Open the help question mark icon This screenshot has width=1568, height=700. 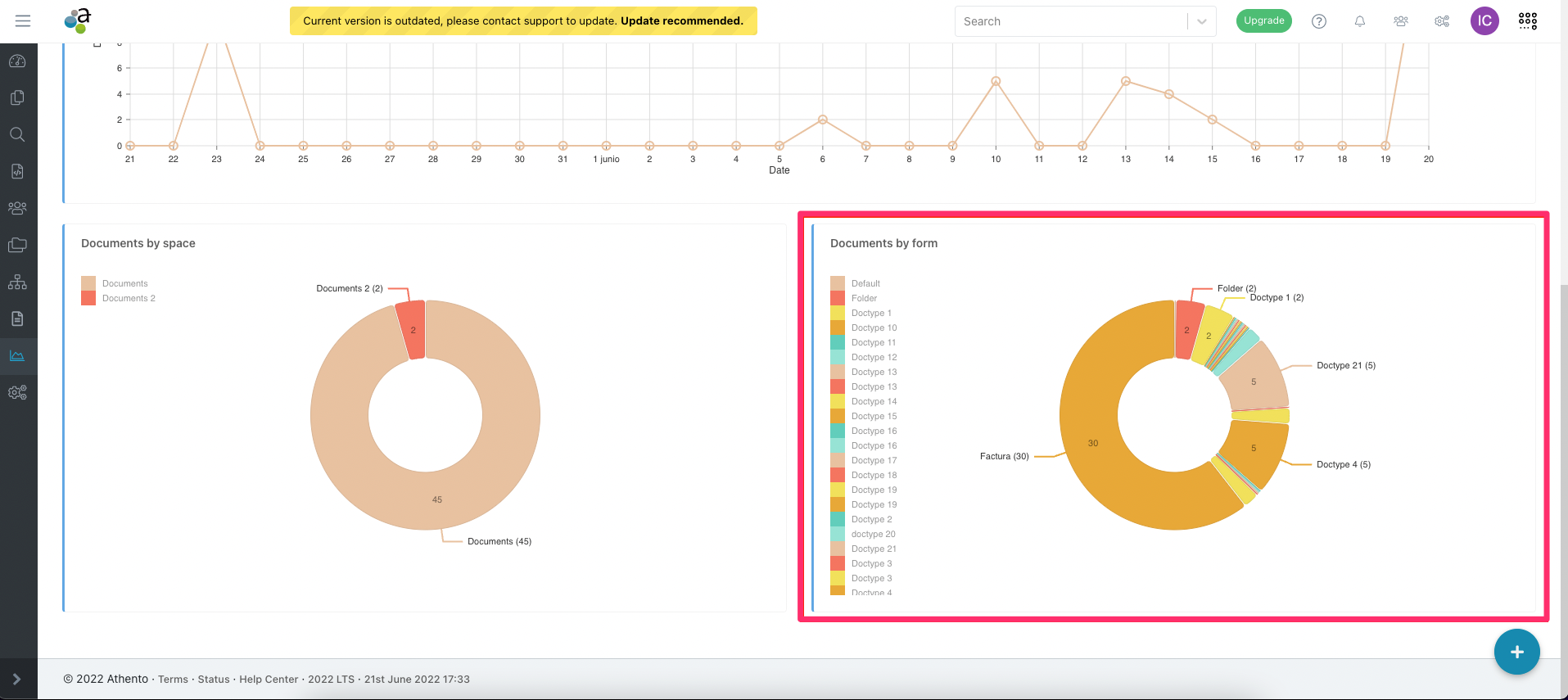[1318, 21]
